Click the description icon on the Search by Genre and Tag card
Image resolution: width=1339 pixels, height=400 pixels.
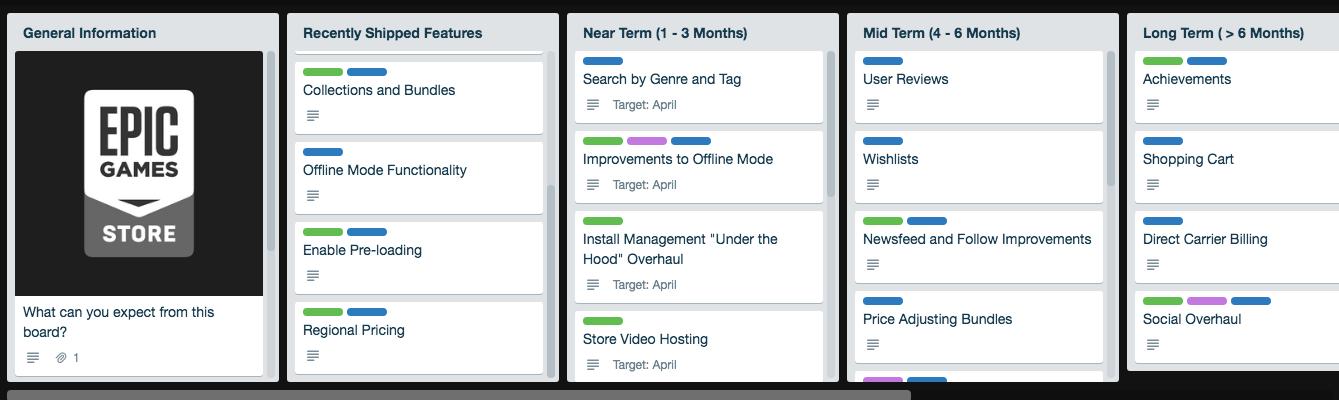593,104
